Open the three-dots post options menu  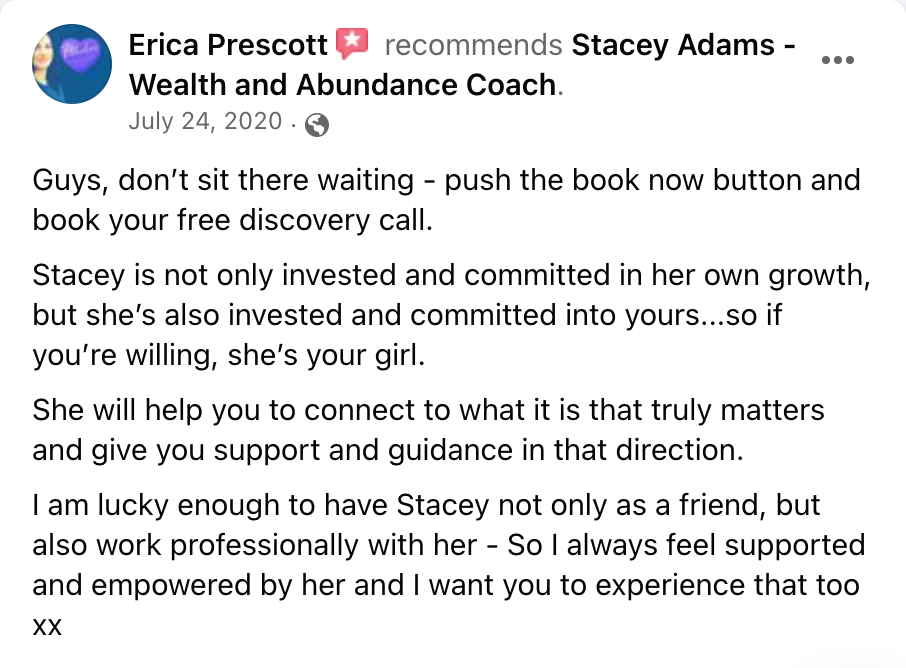tap(838, 60)
